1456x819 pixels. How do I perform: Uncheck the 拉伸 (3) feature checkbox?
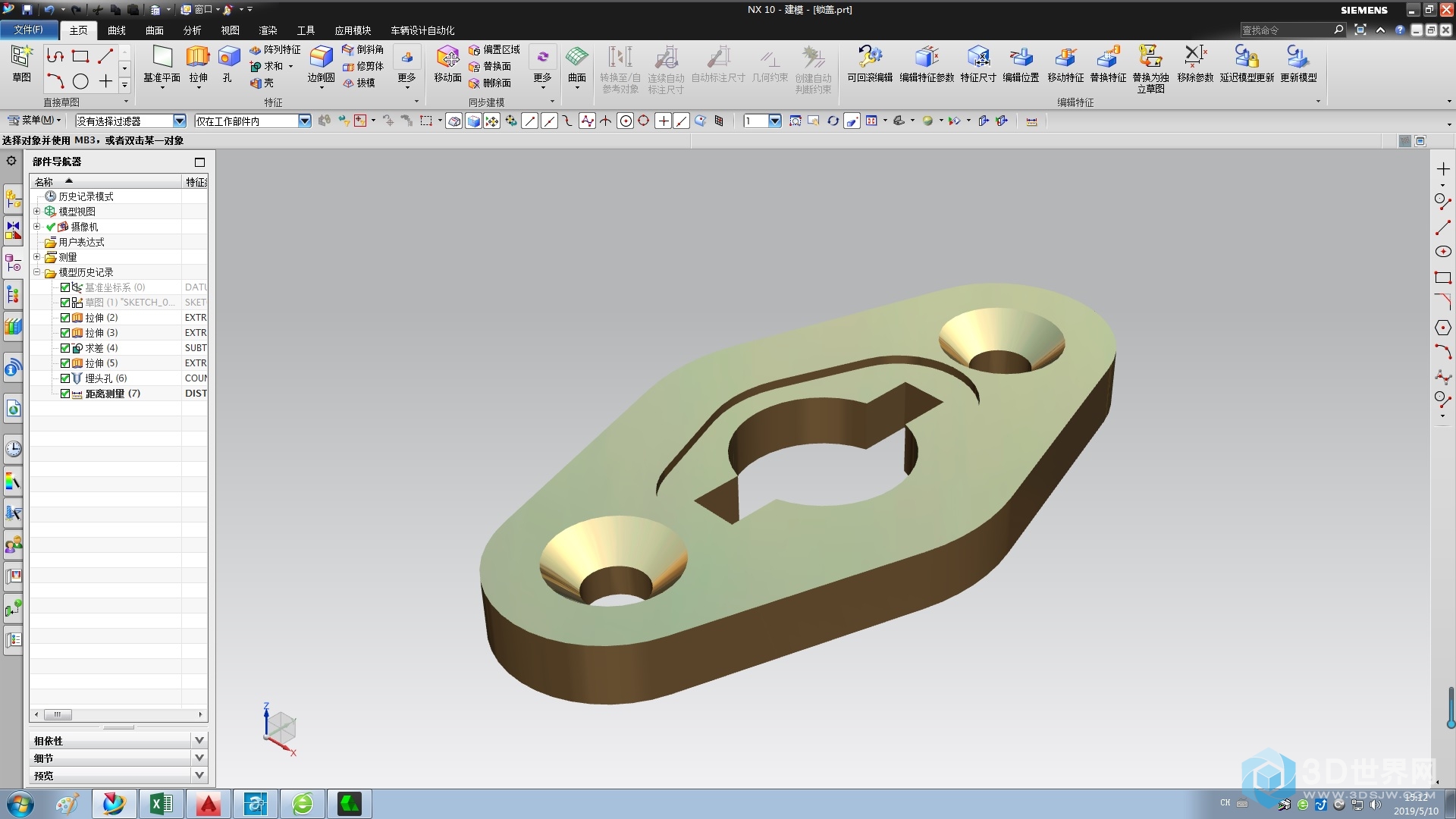65,333
